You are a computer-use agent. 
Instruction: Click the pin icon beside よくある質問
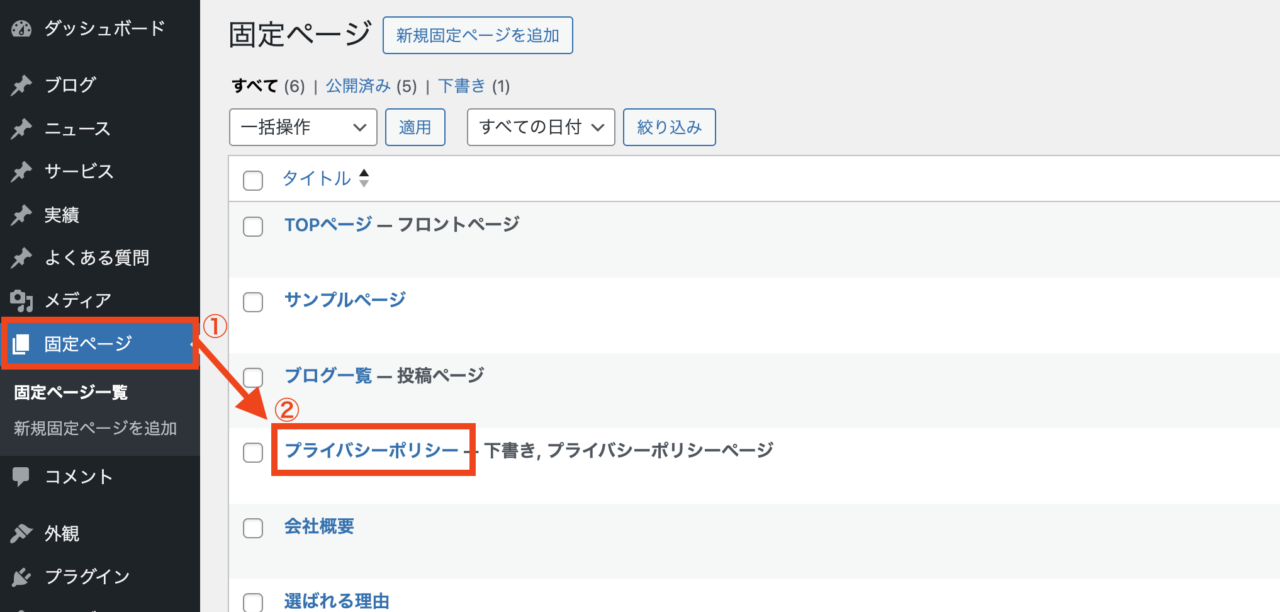coord(21,258)
